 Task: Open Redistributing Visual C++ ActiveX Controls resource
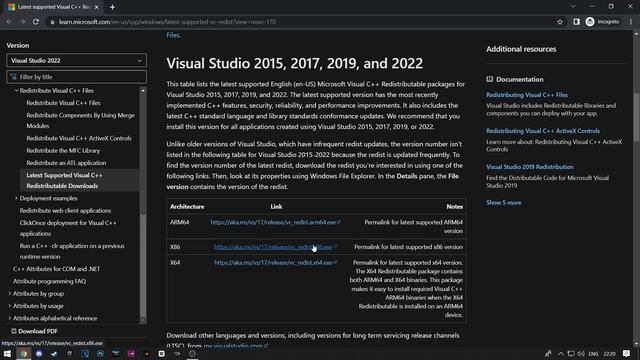(543, 131)
